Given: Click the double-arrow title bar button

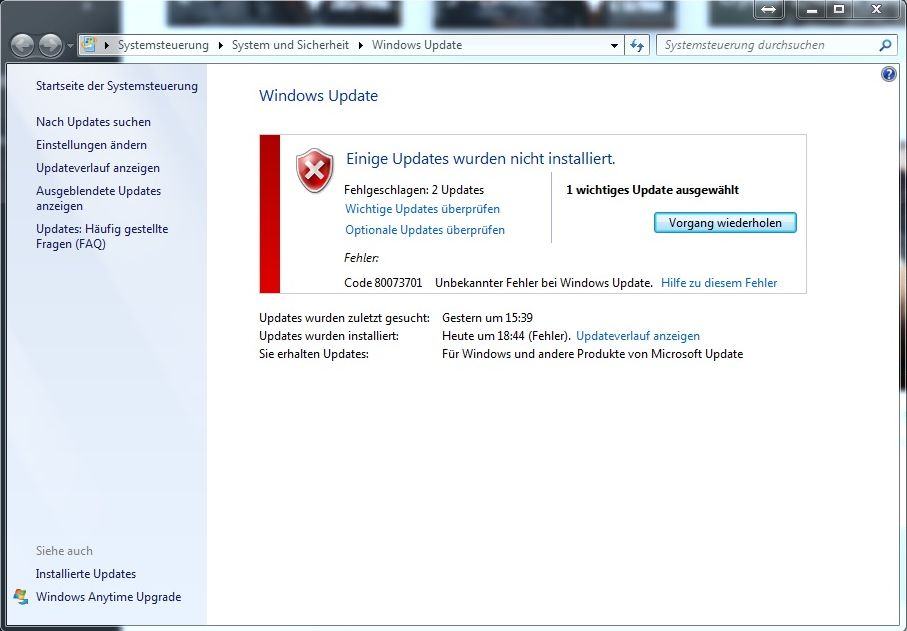Looking at the screenshot, I should 768,9.
